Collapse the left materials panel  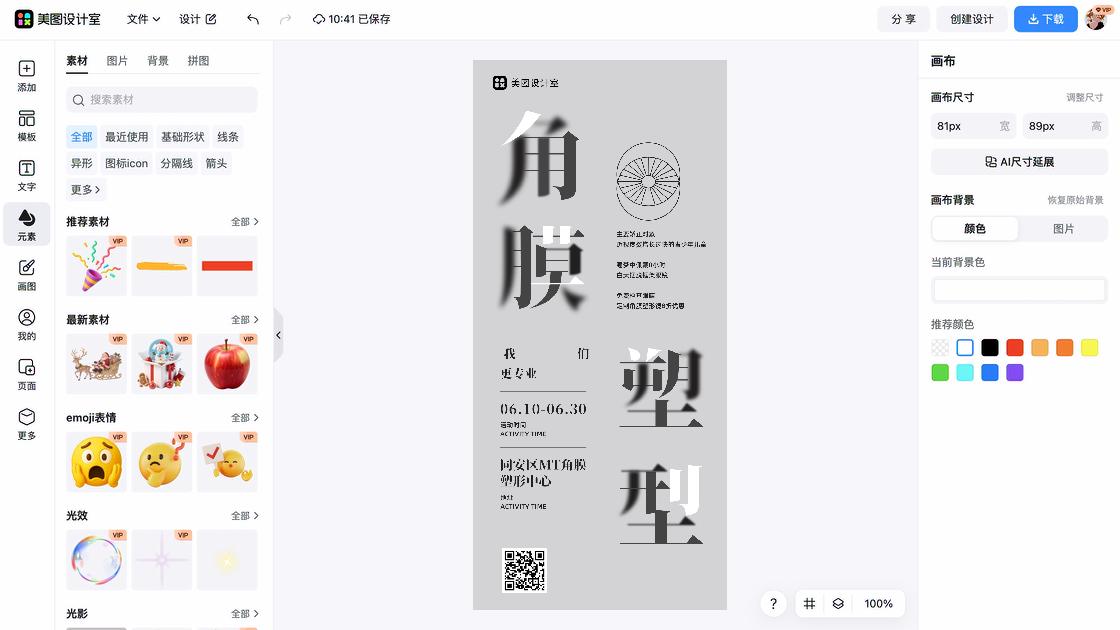pyautogui.click(x=279, y=335)
